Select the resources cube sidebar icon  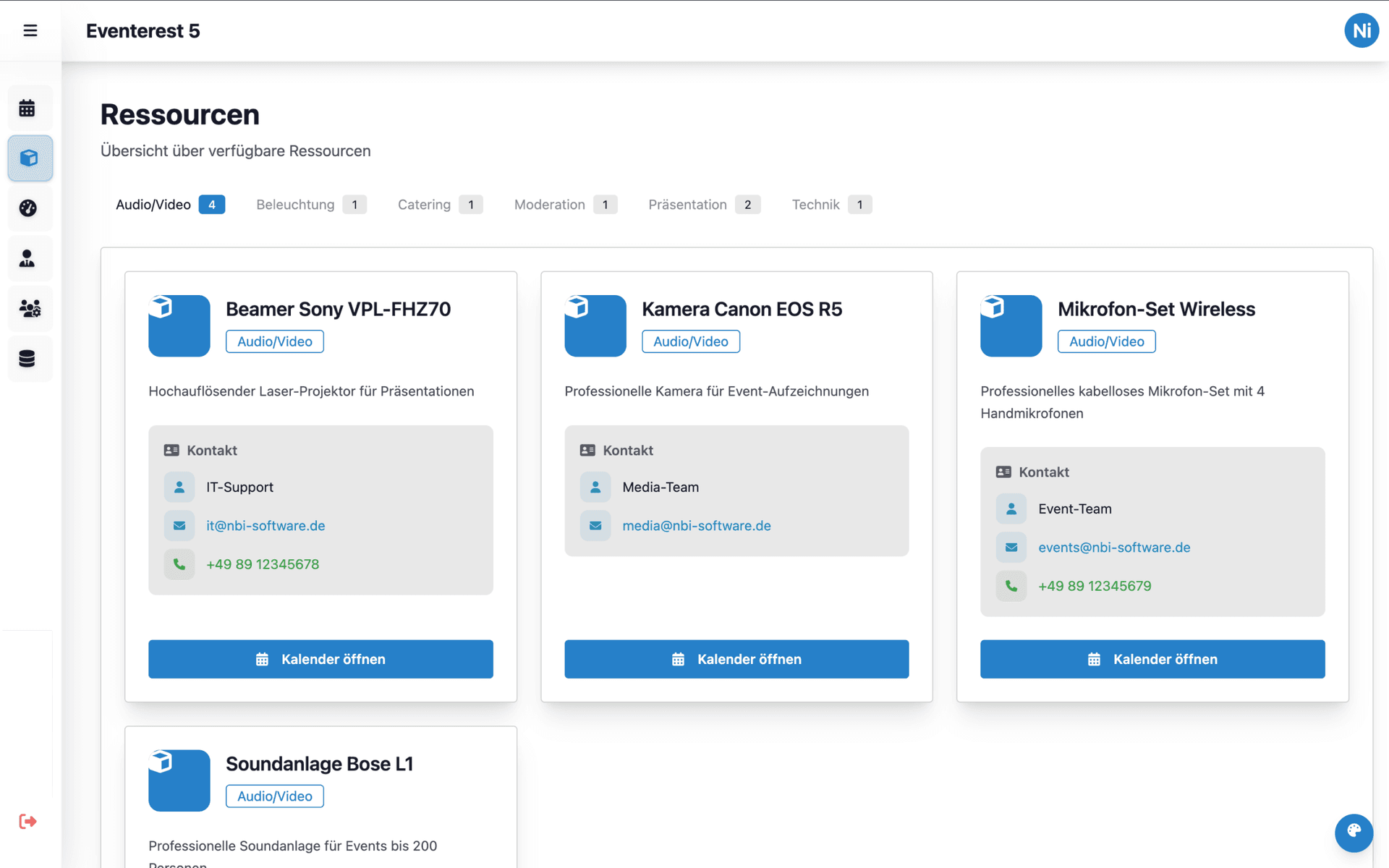tap(29, 158)
